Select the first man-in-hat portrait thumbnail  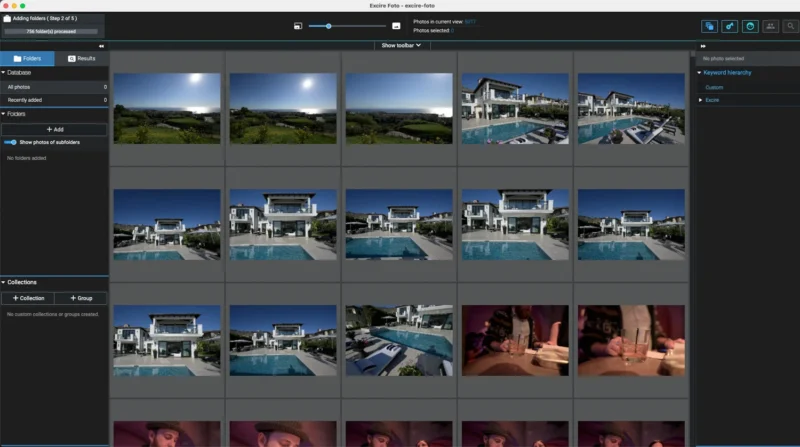pyautogui.click(x=167, y=434)
